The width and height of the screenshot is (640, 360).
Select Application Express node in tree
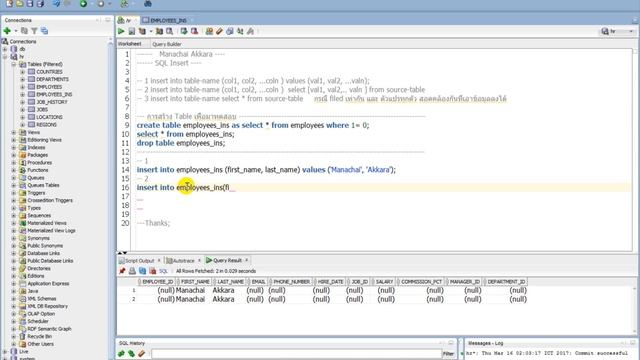[48, 284]
